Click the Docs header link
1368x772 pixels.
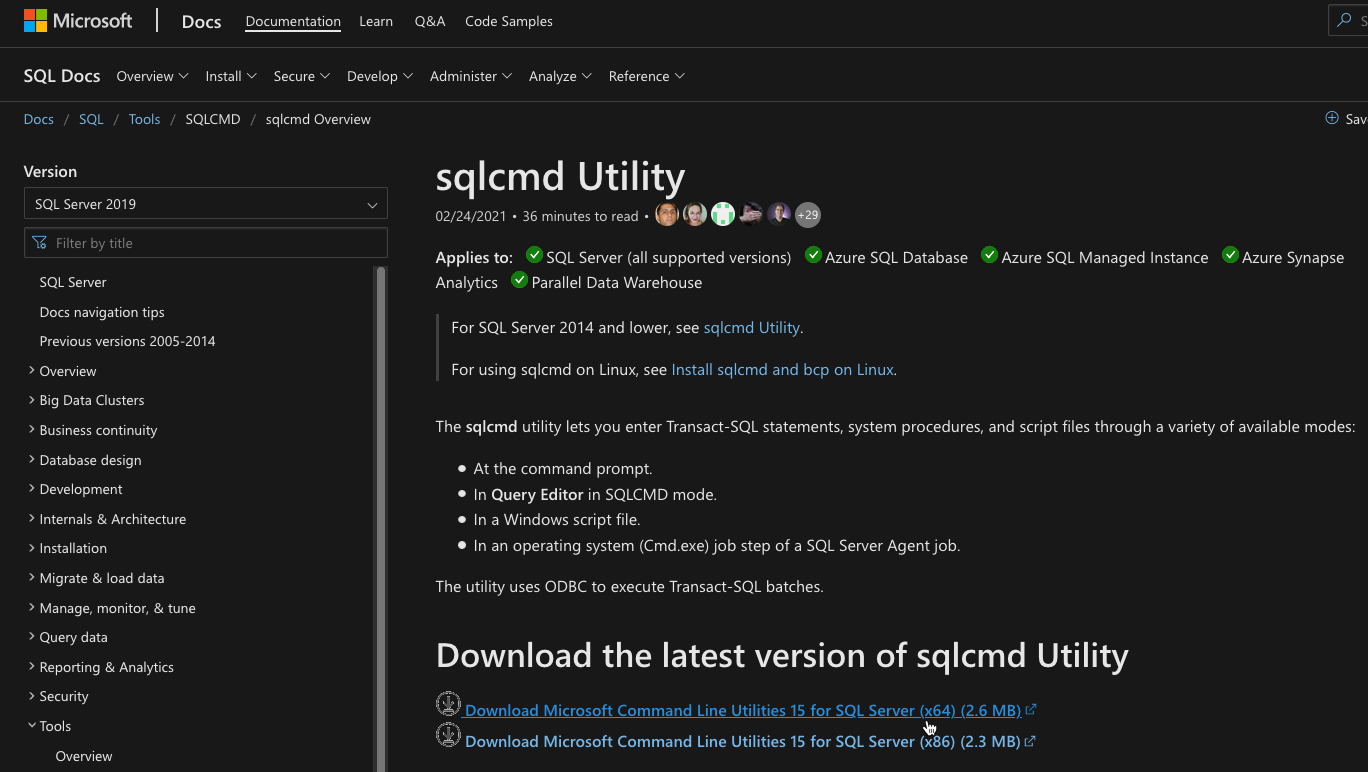click(201, 21)
